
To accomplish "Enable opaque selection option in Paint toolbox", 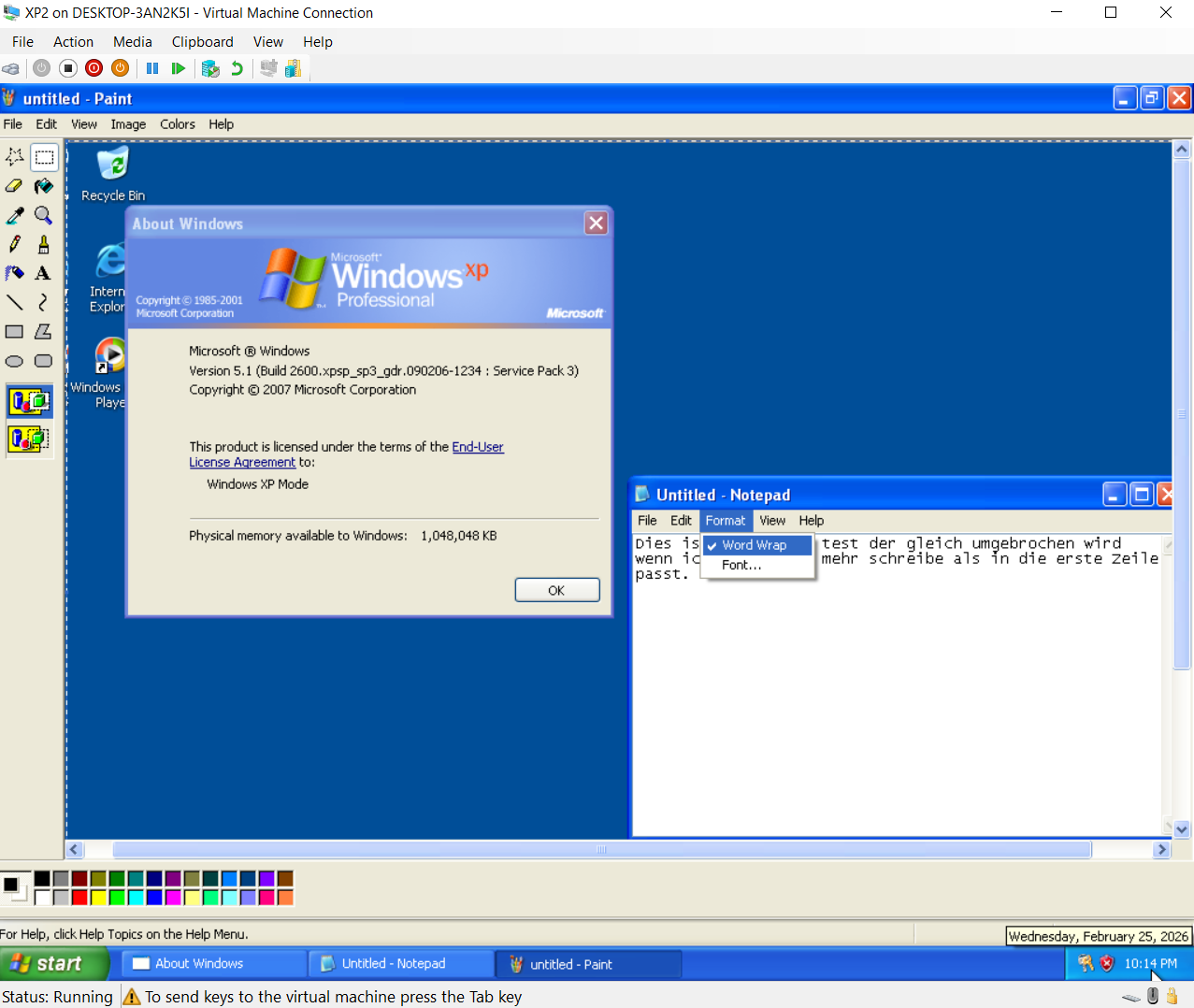I will tap(30, 401).
